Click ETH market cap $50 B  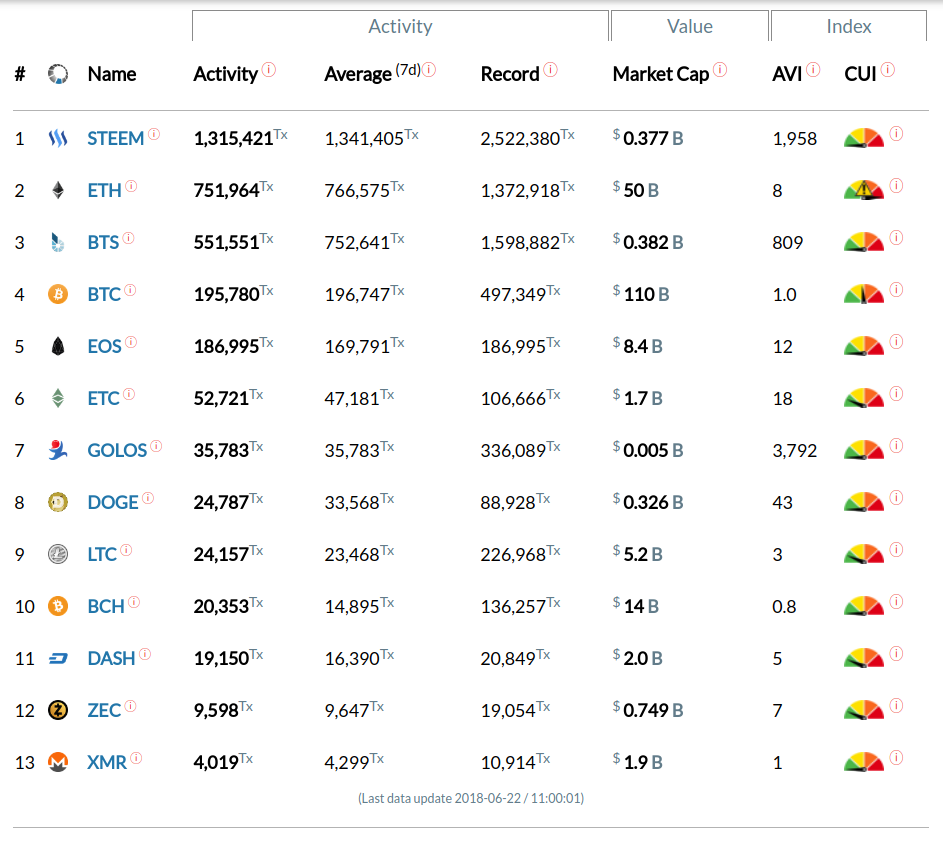636,191
